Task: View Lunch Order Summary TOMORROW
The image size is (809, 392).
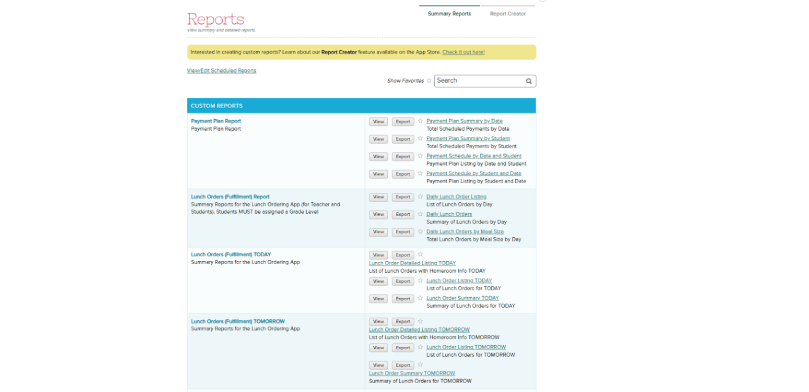Action: (378, 365)
